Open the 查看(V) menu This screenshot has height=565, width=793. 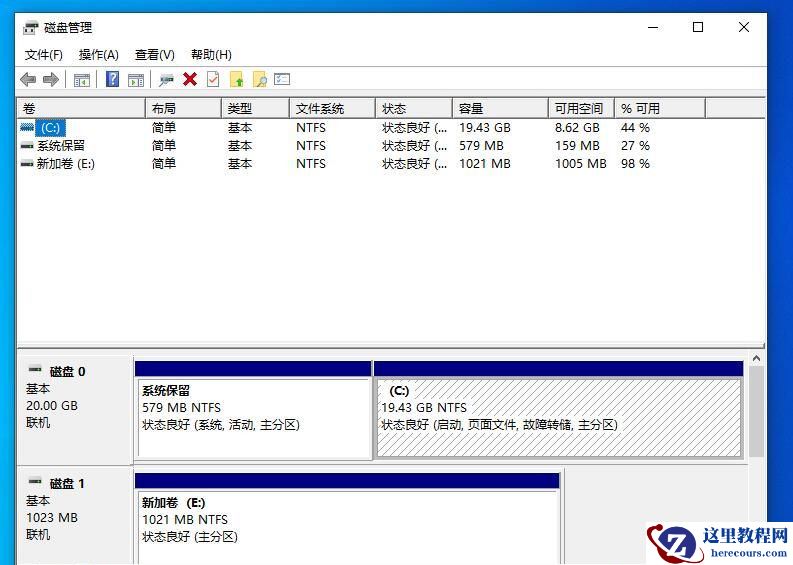155,55
